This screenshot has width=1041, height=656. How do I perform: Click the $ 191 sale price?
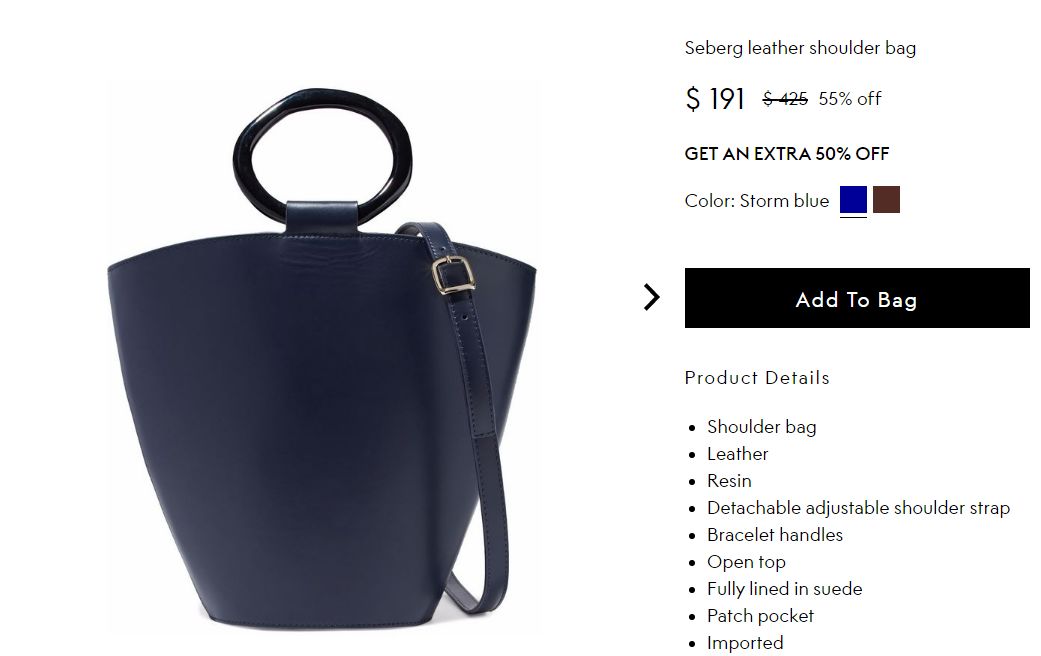715,99
